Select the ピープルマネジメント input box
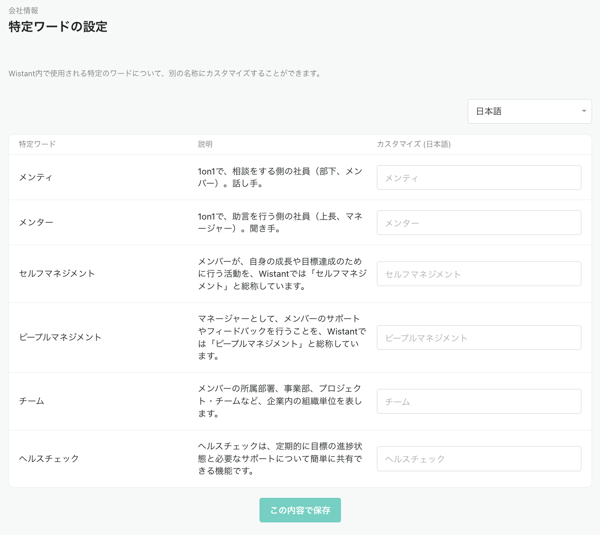This screenshot has height=535, width=600. [478, 338]
